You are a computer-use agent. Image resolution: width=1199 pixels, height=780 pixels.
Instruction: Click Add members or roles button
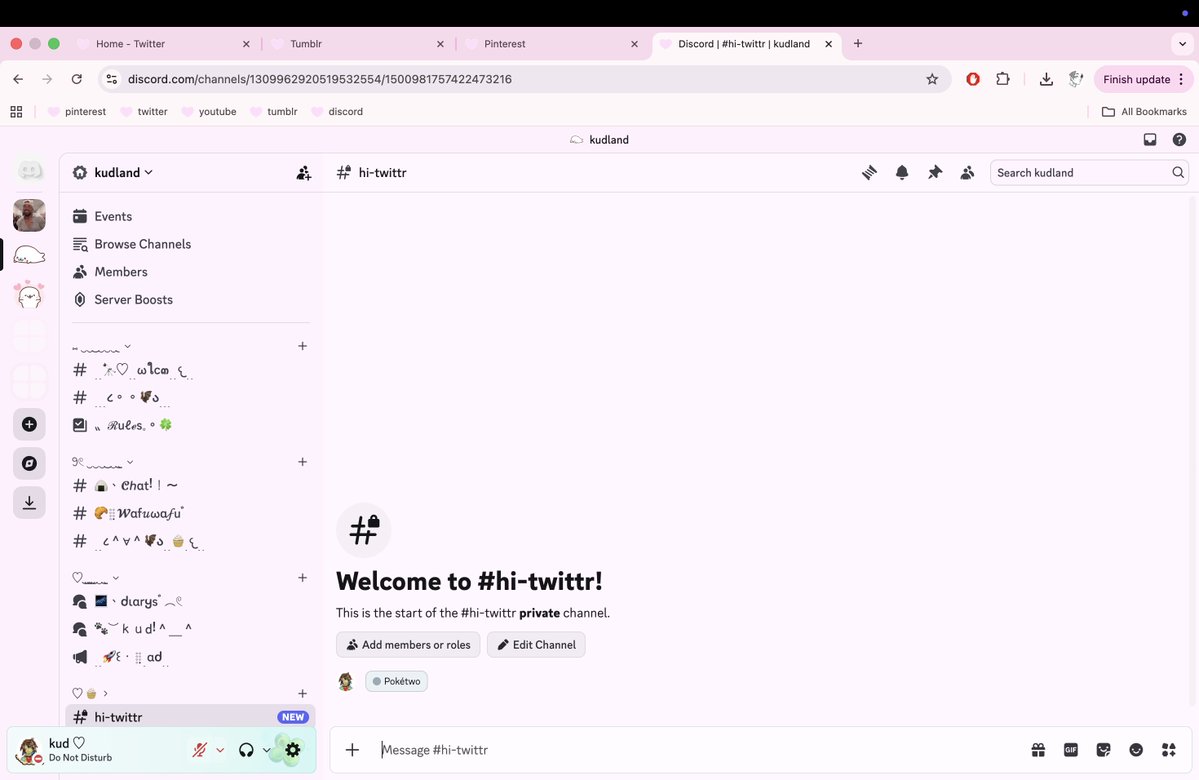coord(408,645)
